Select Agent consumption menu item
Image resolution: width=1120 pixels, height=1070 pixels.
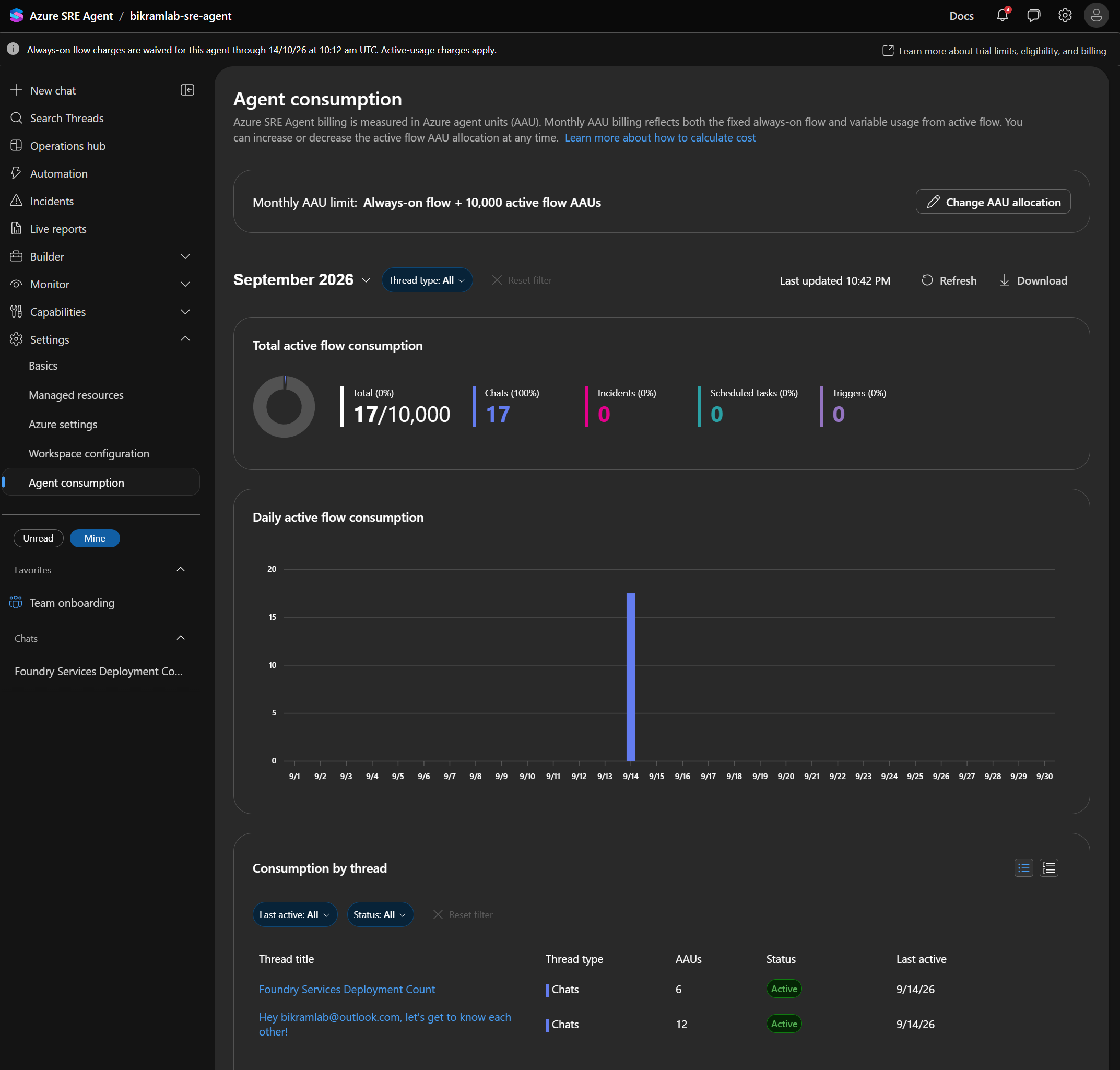(101, 482)
